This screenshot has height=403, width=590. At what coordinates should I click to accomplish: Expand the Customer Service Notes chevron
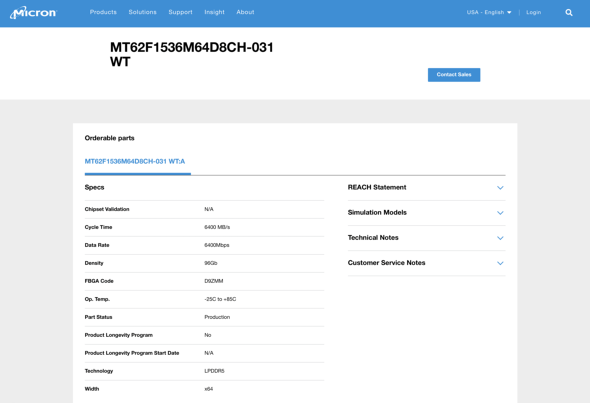coord(500,263)
